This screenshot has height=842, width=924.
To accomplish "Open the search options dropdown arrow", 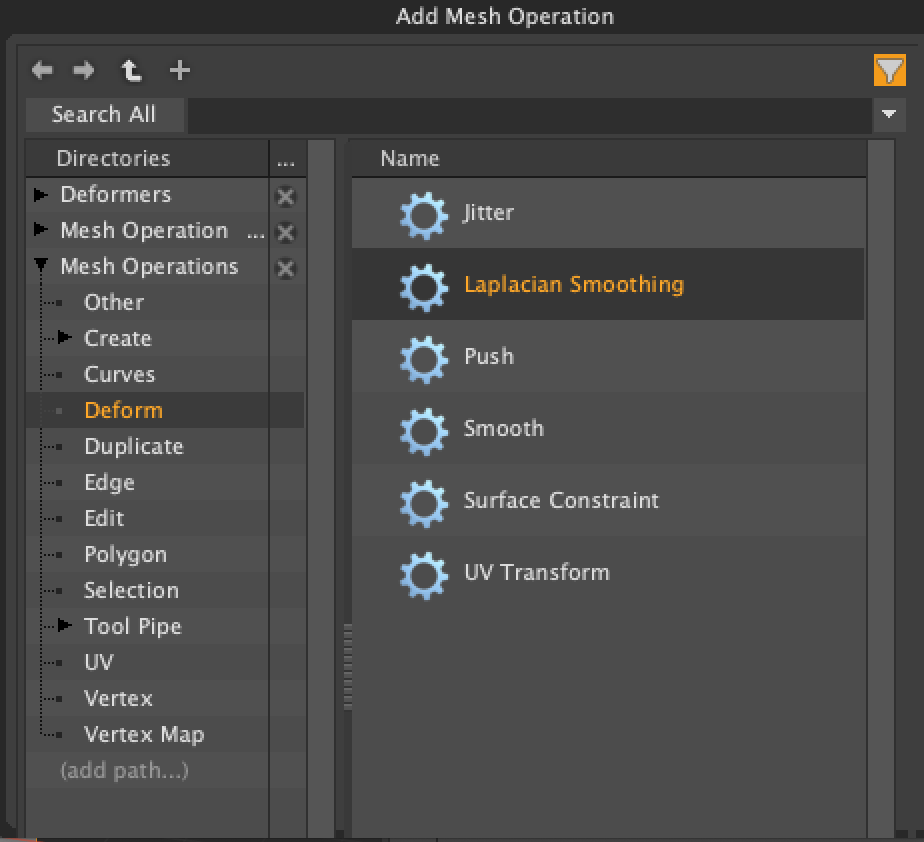I will pyautogui.click(x=889, y=115).
